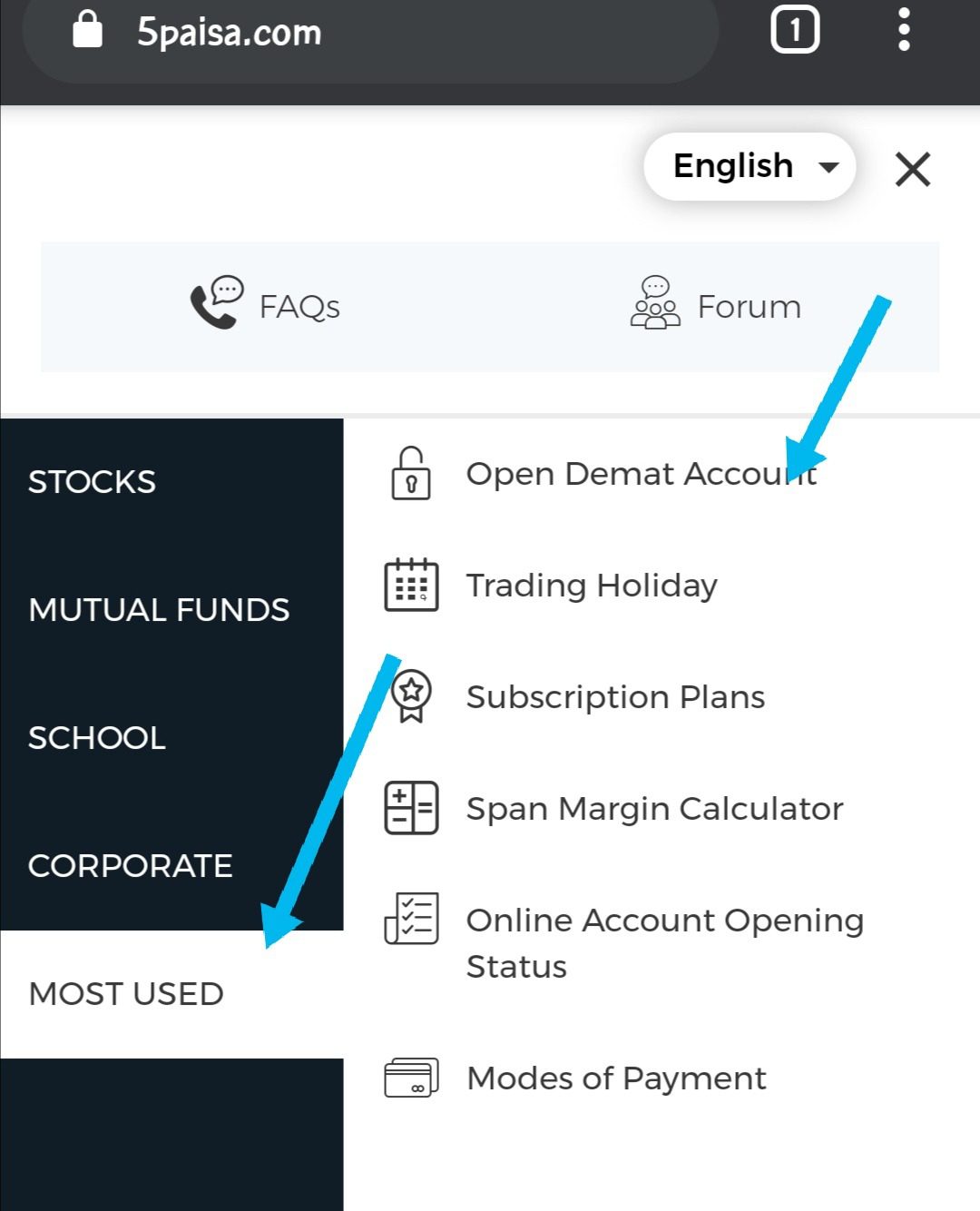Click the padlock icon beside Open Demat Account
Viewport: 980px width, 1211px height.
point(411,473)
